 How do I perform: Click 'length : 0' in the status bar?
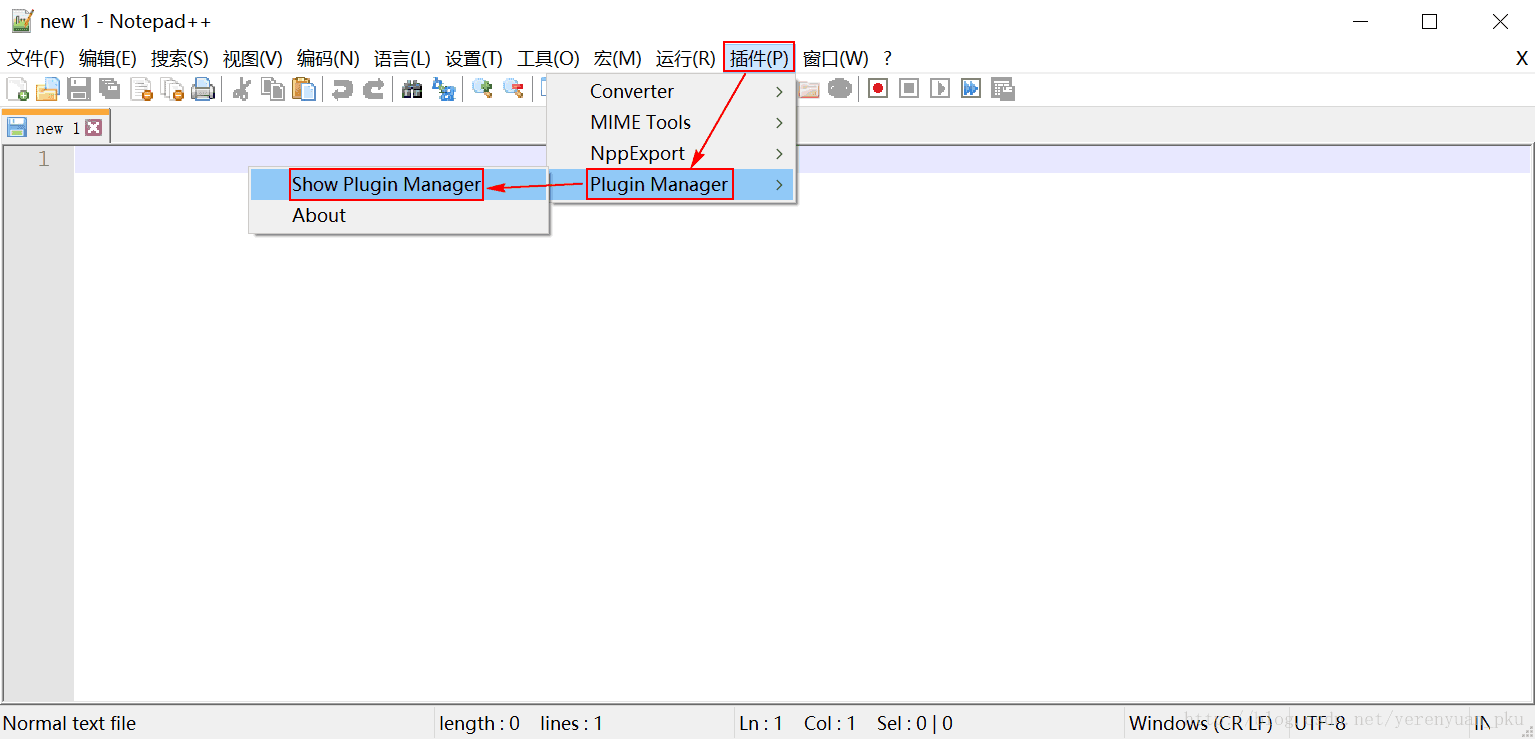[480, 723]
